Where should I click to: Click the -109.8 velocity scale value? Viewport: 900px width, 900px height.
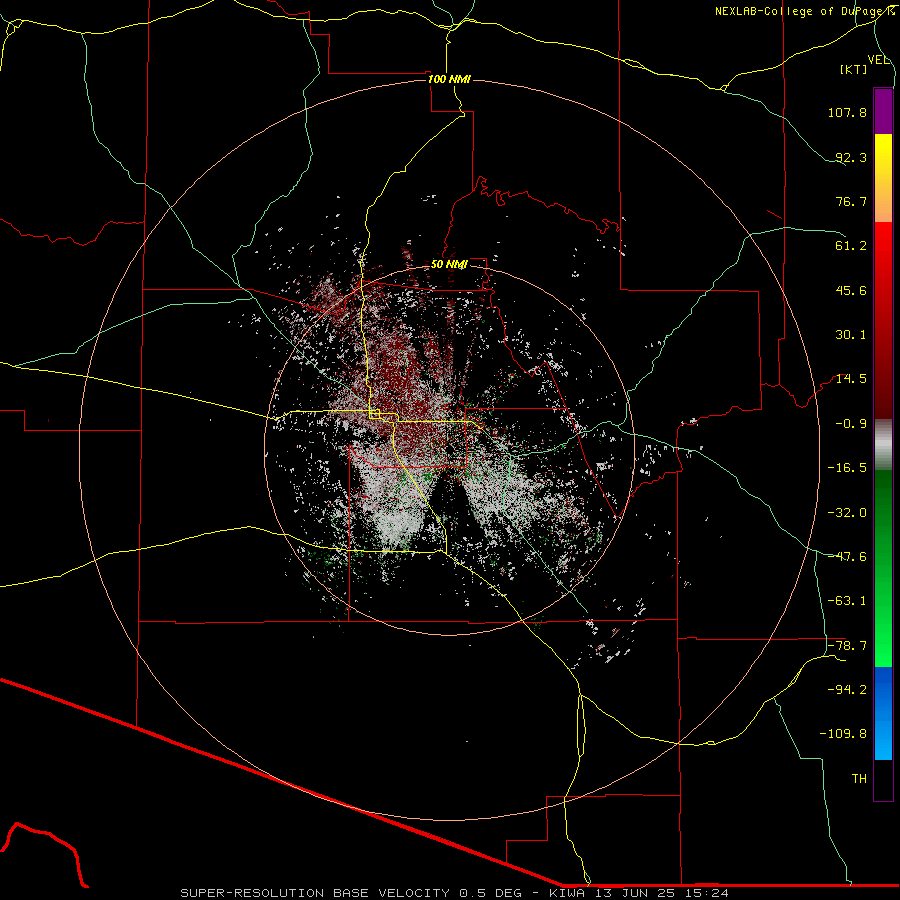pyautogui.click(x=843, y=734)
